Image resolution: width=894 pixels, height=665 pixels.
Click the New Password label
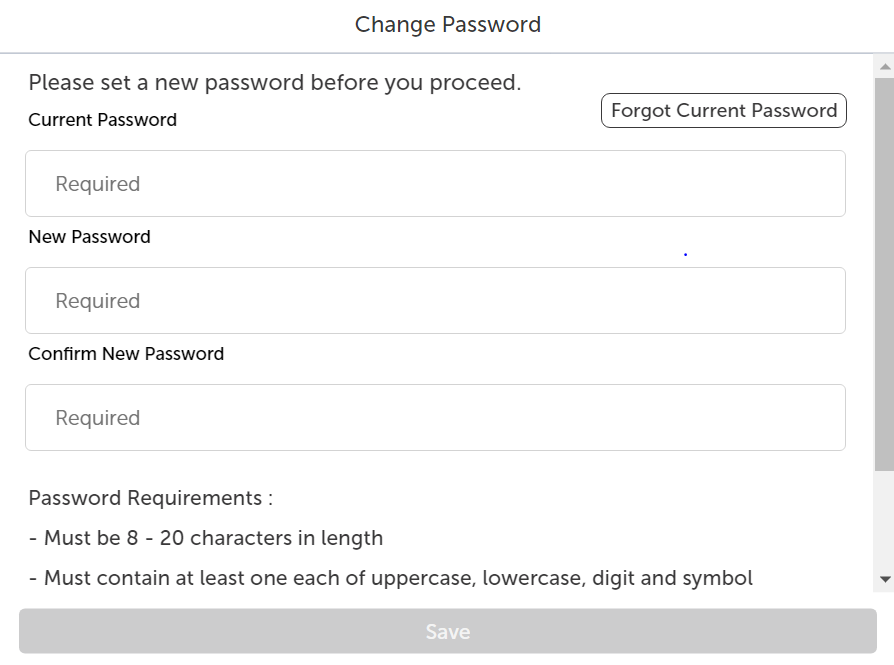click(89, 237)
